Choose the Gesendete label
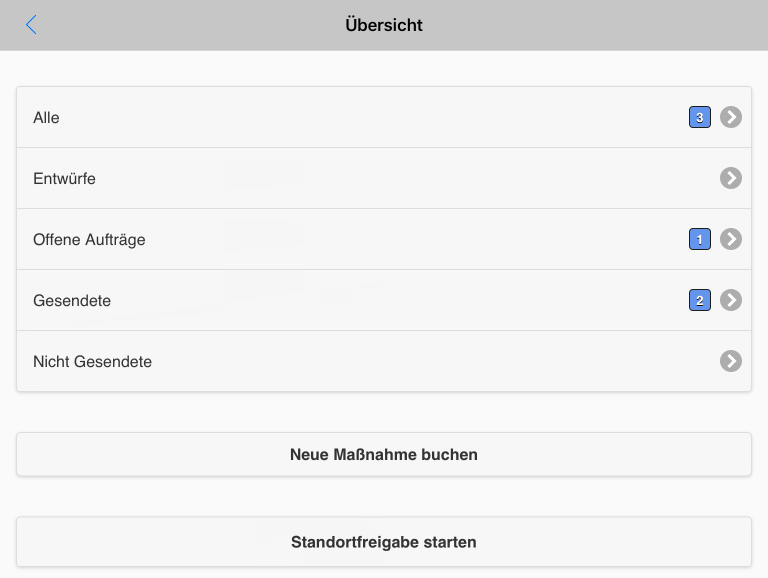 [72, 301]
